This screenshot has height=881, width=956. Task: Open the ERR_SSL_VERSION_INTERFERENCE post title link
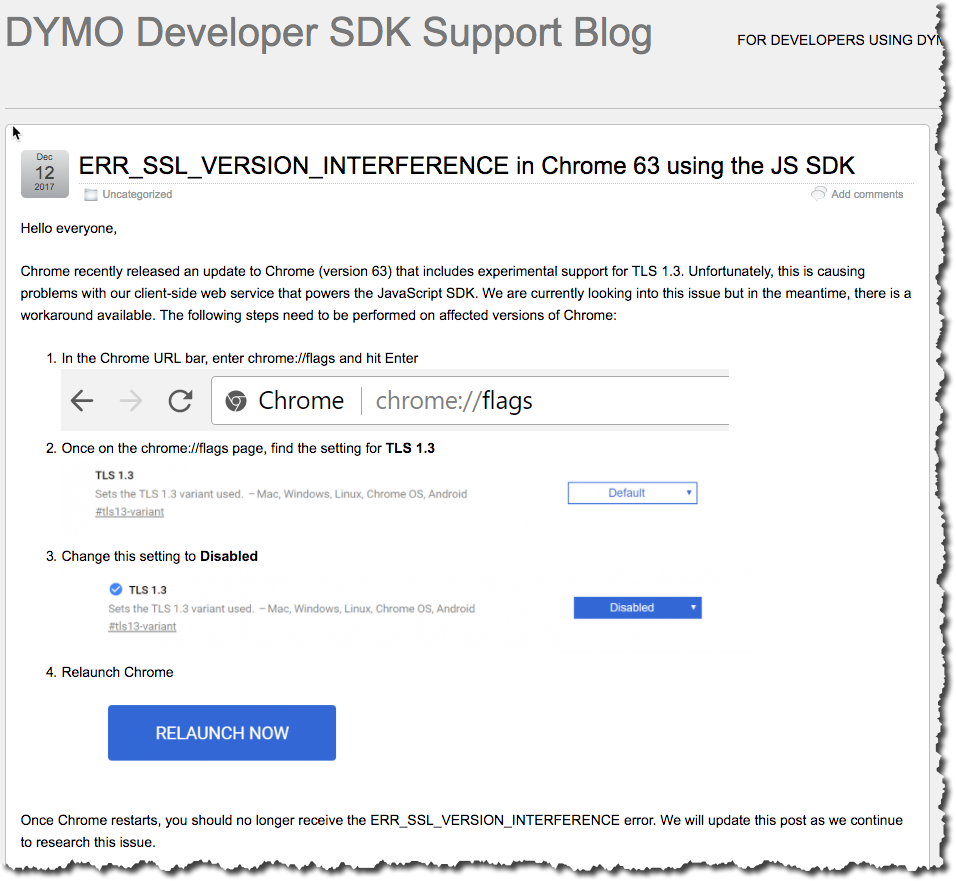click(466, 166)
